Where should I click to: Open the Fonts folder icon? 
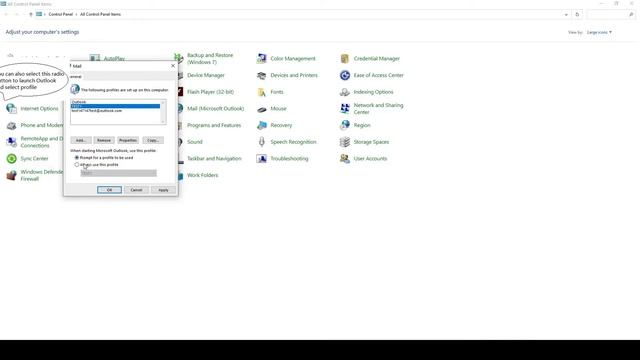[x=262, y=92]
